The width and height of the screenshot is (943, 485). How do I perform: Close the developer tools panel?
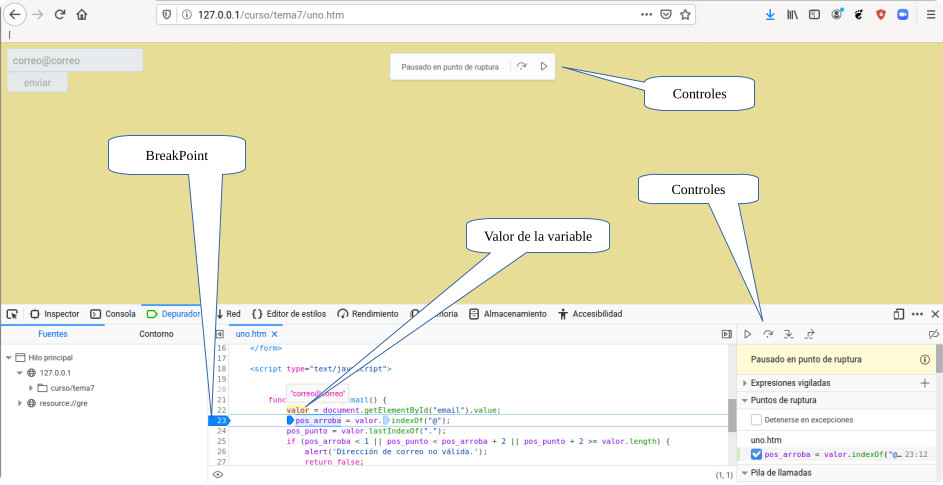click(x=935, y=314)
